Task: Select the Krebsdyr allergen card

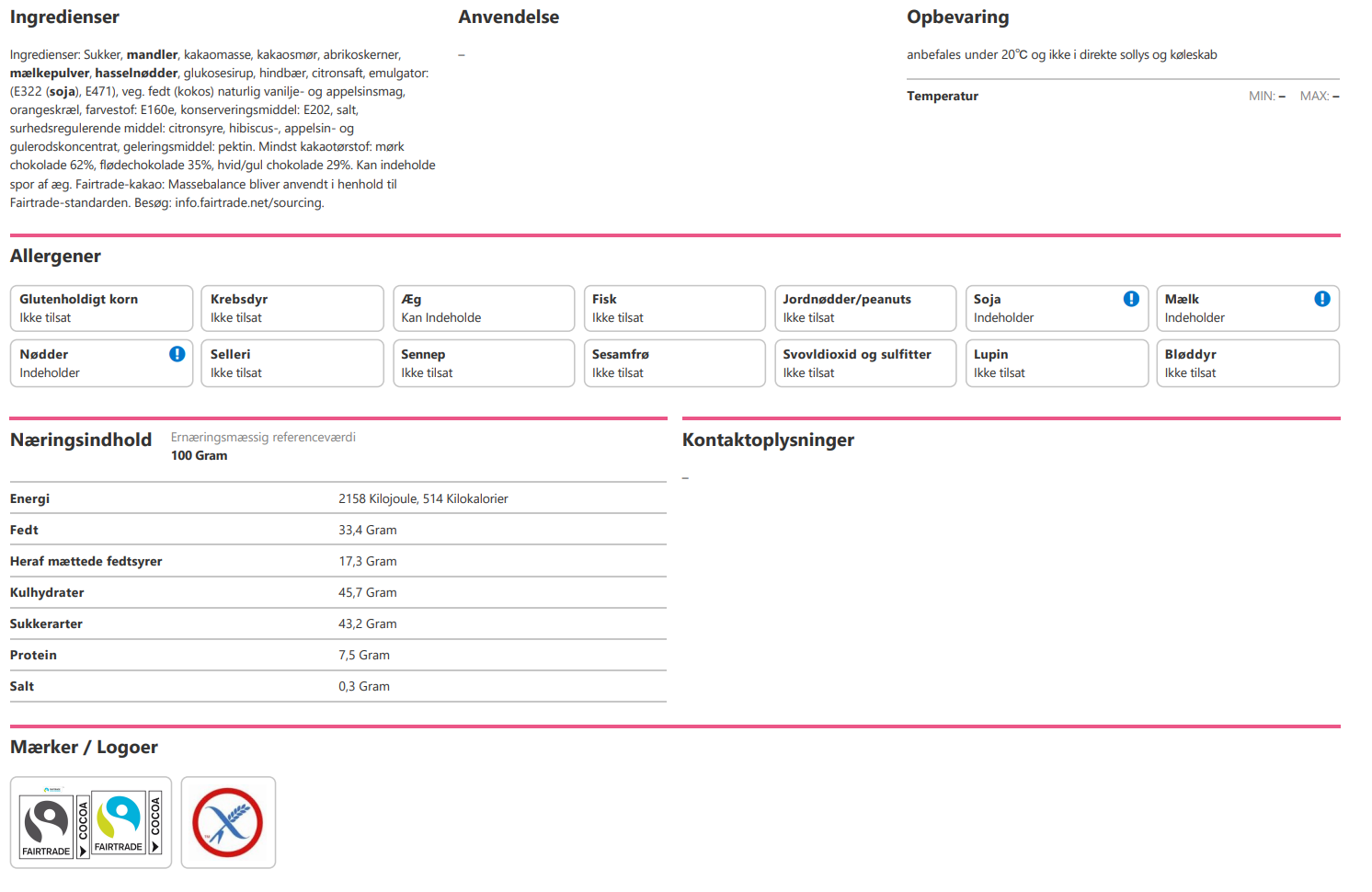Action: (x=292, y=308)
